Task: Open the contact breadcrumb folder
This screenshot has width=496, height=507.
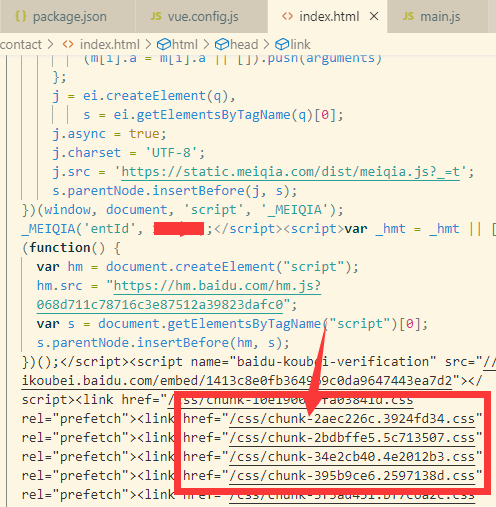Action: 21,44
